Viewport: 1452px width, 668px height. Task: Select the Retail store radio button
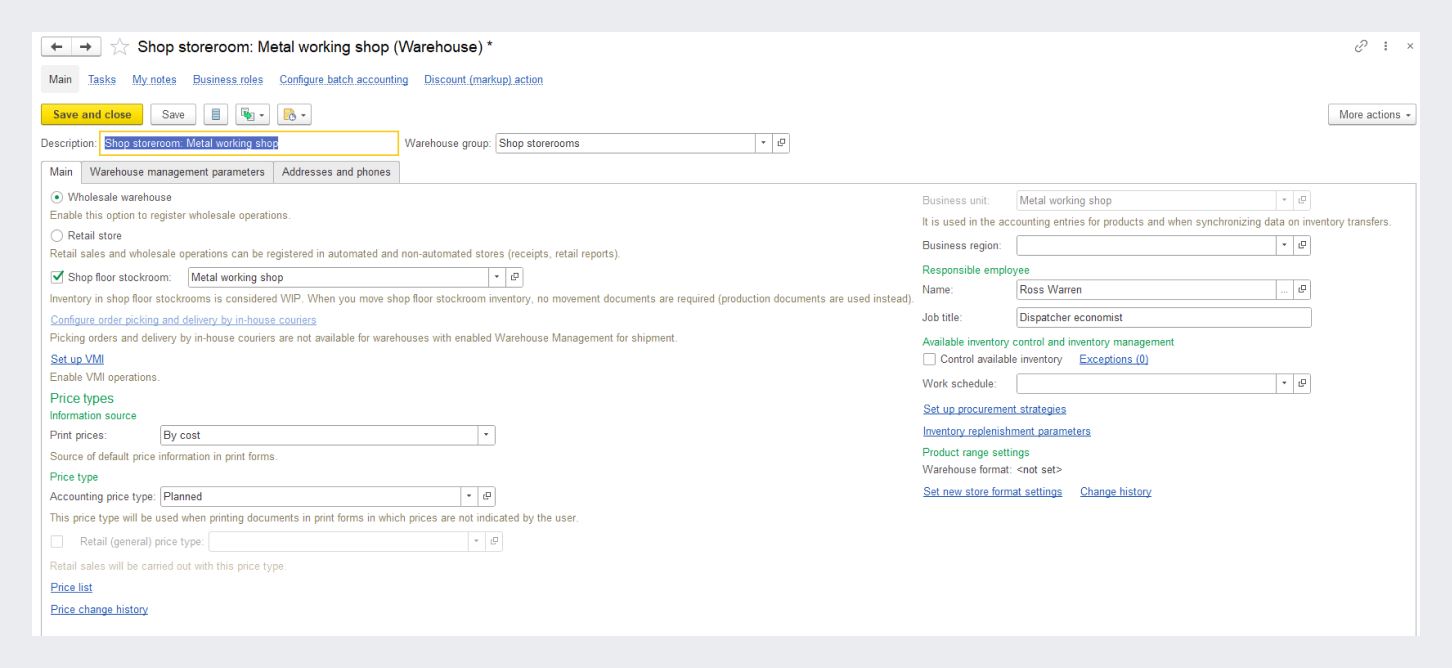click(57, 236)
